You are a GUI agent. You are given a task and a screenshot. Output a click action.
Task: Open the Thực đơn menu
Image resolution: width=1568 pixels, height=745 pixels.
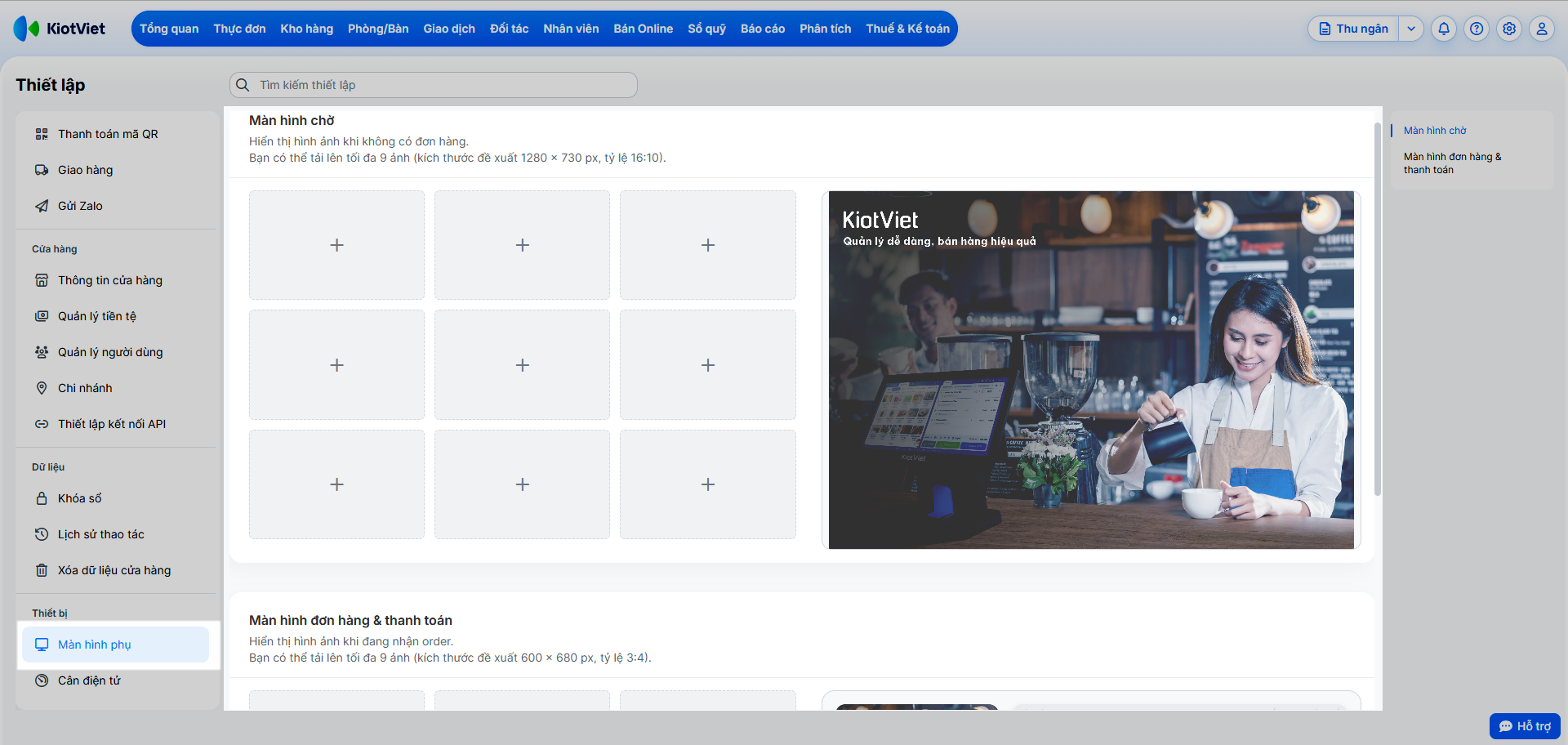tap(239, 29)
